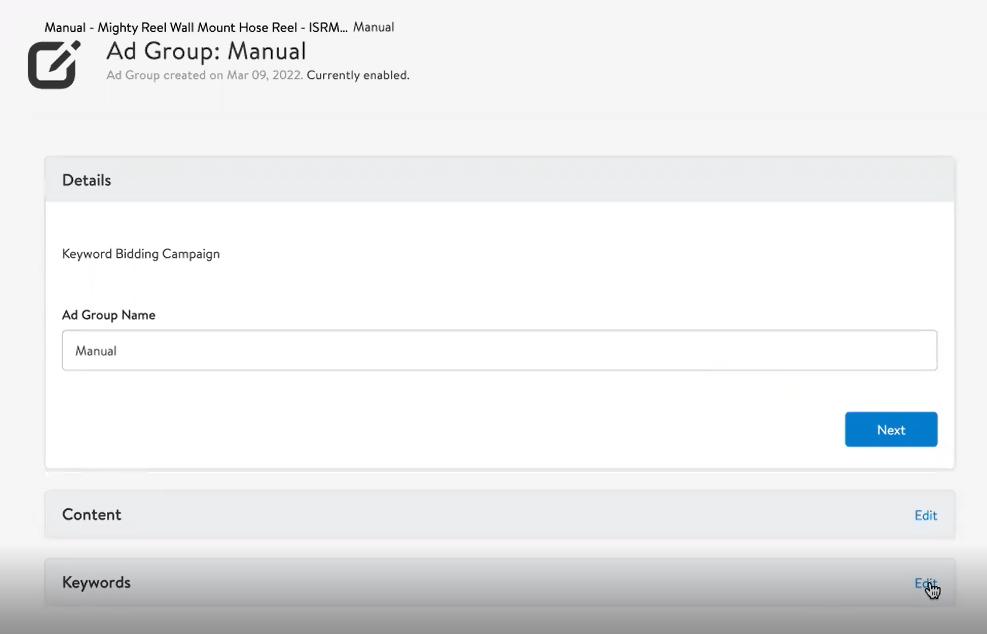Click the Ad Group Name field label
The width and height of the screenshot is (987, 634).
[108, 315]
